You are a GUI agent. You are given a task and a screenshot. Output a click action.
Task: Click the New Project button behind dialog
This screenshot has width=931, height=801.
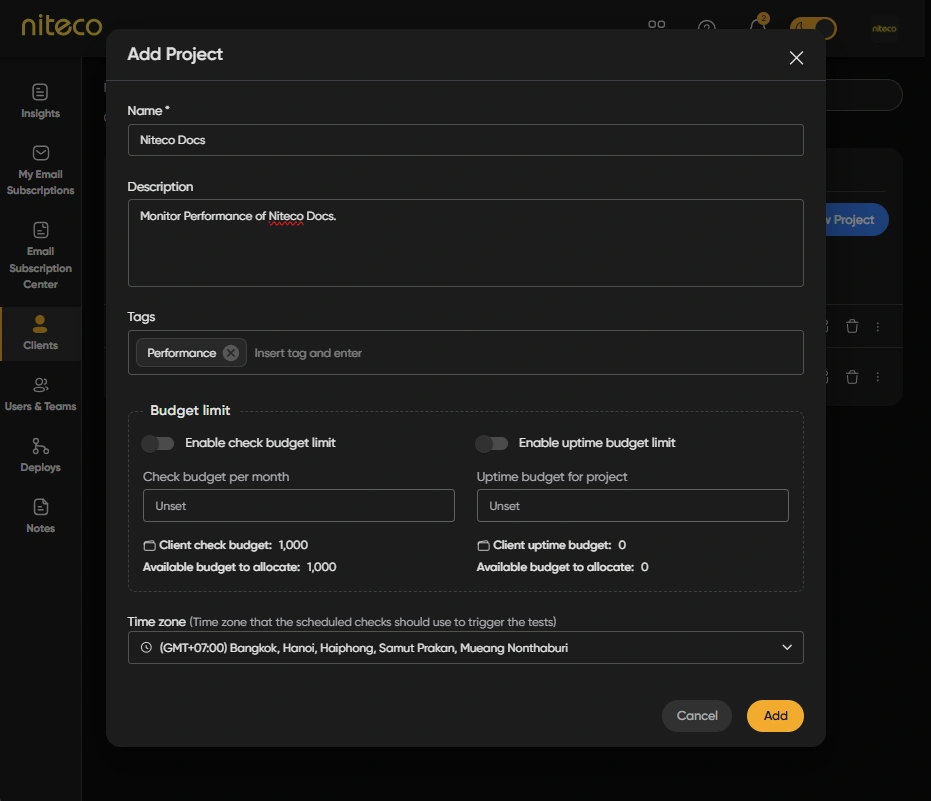click(x=857, y=220)
